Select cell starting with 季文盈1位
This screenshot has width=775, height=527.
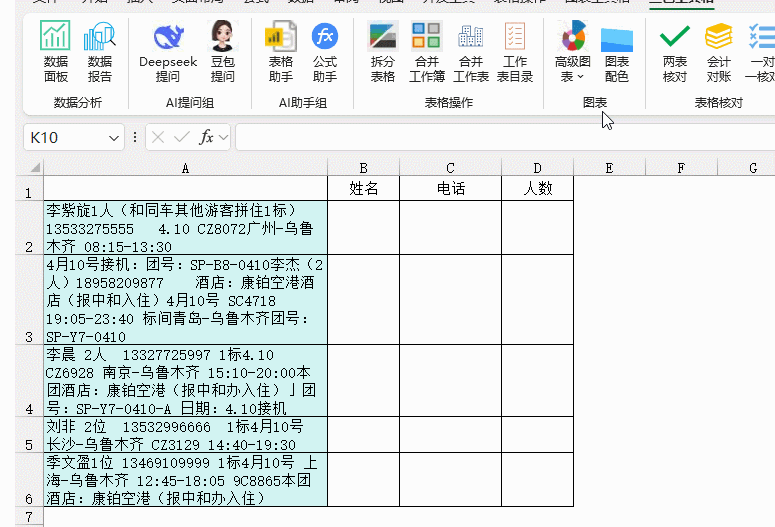185,480
